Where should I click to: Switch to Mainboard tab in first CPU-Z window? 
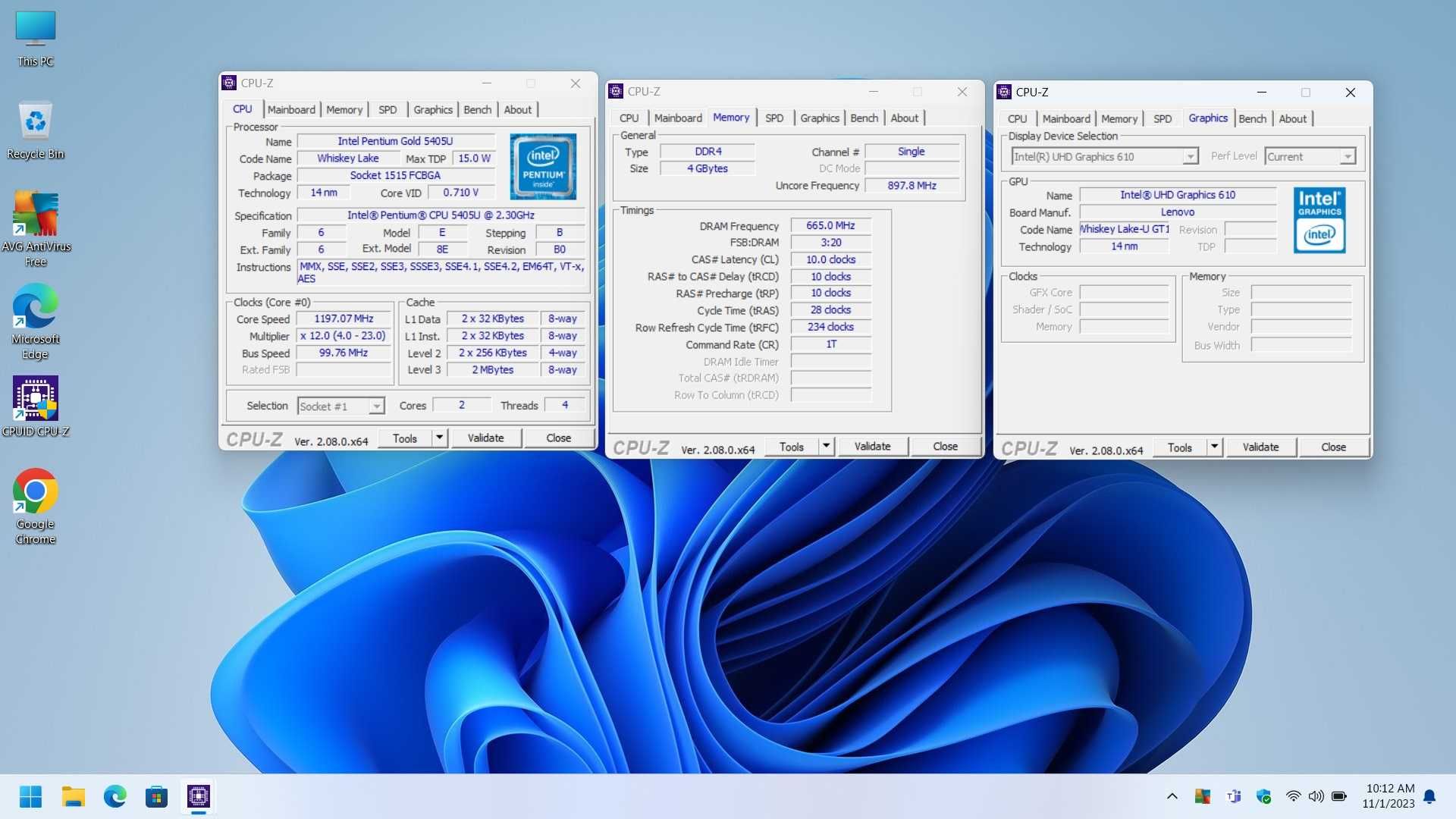(x=291, y=110)
